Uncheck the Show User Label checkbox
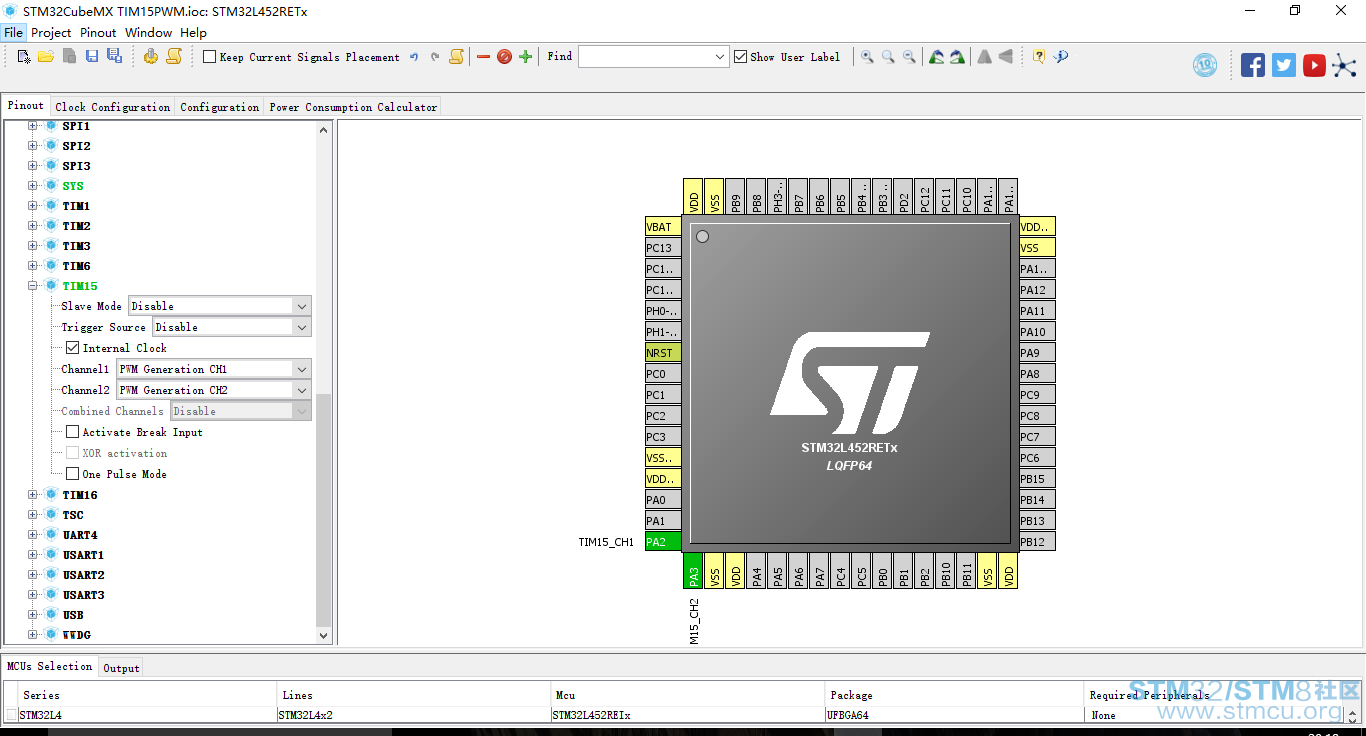The width and height of the screenshot is (1366, 736). pyautogui.click(x=740, y=57)
